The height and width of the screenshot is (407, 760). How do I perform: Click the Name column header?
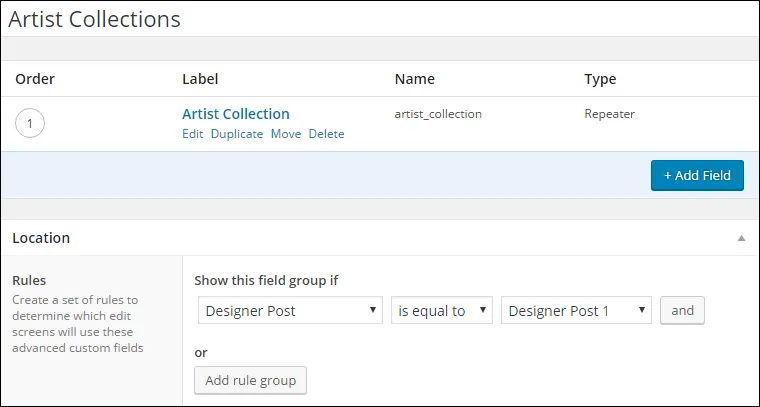(415, 79)
